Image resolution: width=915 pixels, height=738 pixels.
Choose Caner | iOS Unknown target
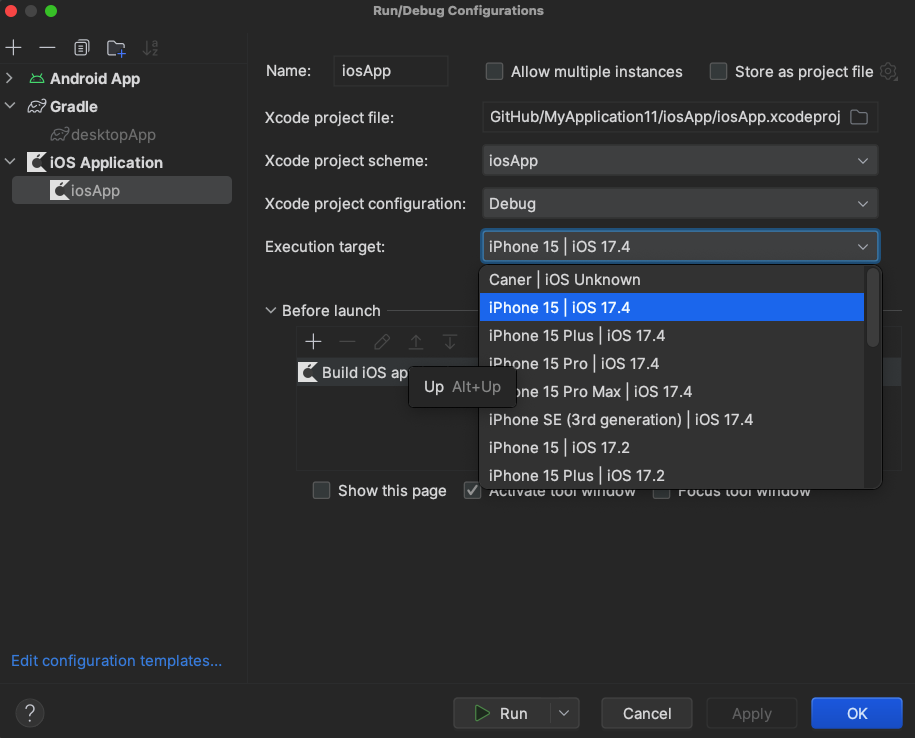point(671,279)
